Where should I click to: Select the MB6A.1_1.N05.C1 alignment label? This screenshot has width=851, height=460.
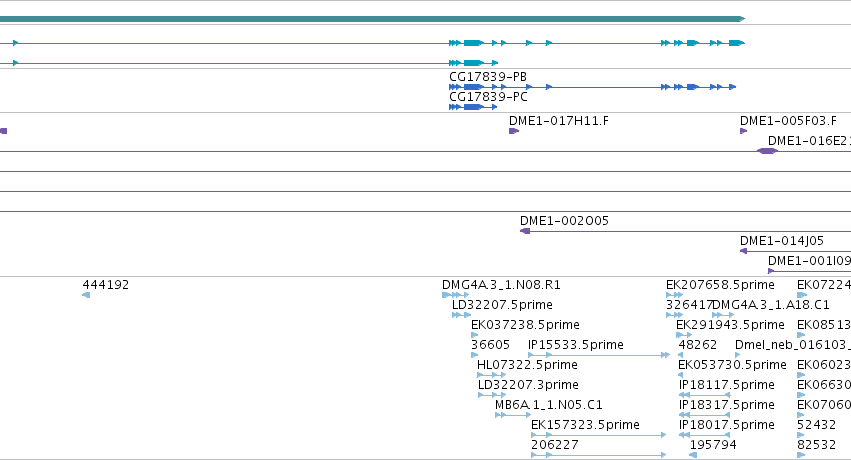click(x=549, y=405)
